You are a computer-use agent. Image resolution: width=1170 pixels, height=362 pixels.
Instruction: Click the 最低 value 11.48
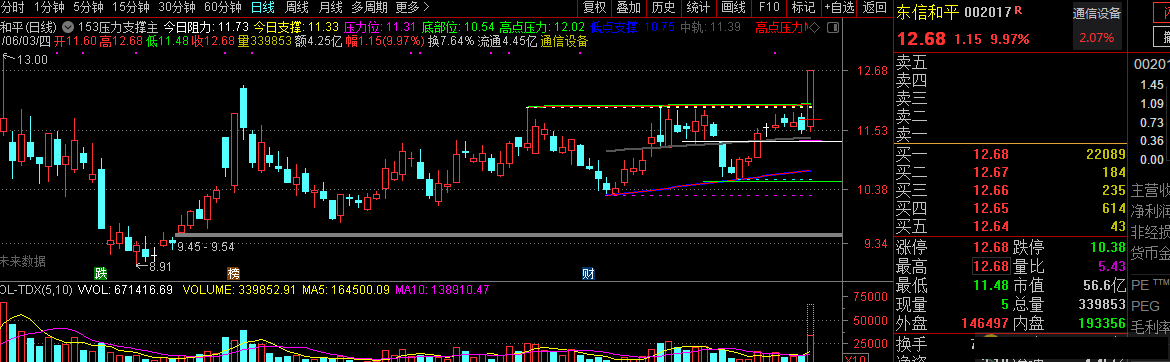pyautogui.click(x=990, y=285)
